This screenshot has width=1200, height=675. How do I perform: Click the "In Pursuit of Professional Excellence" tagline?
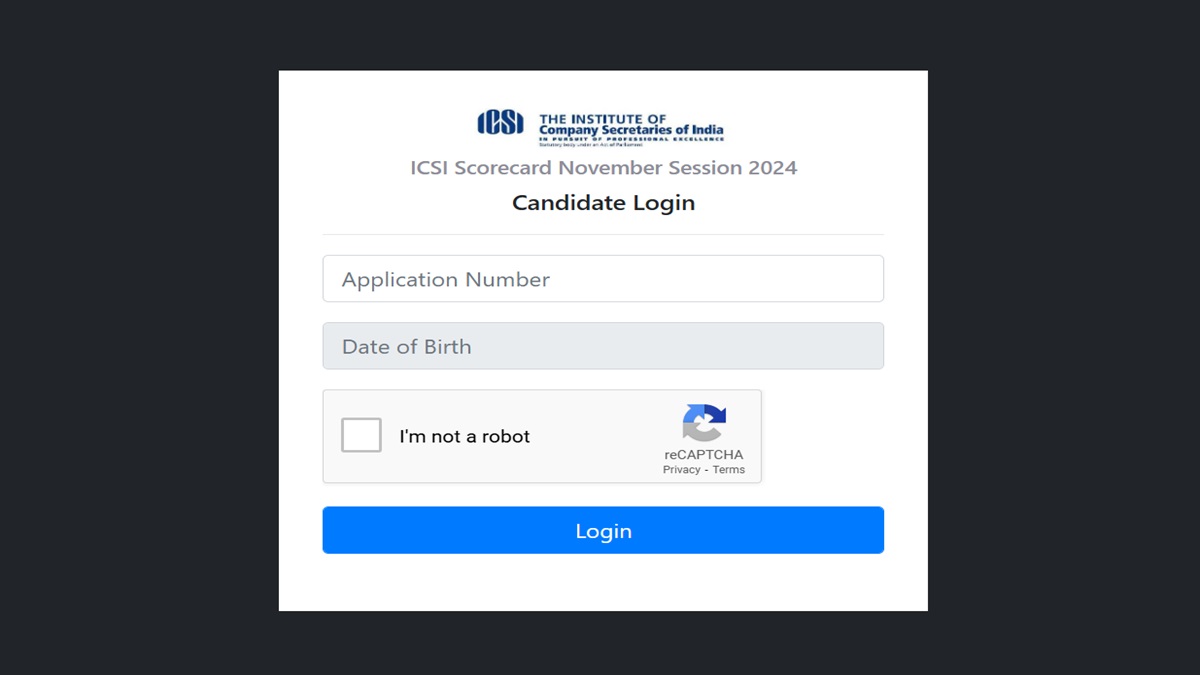(x=630, y=139)
